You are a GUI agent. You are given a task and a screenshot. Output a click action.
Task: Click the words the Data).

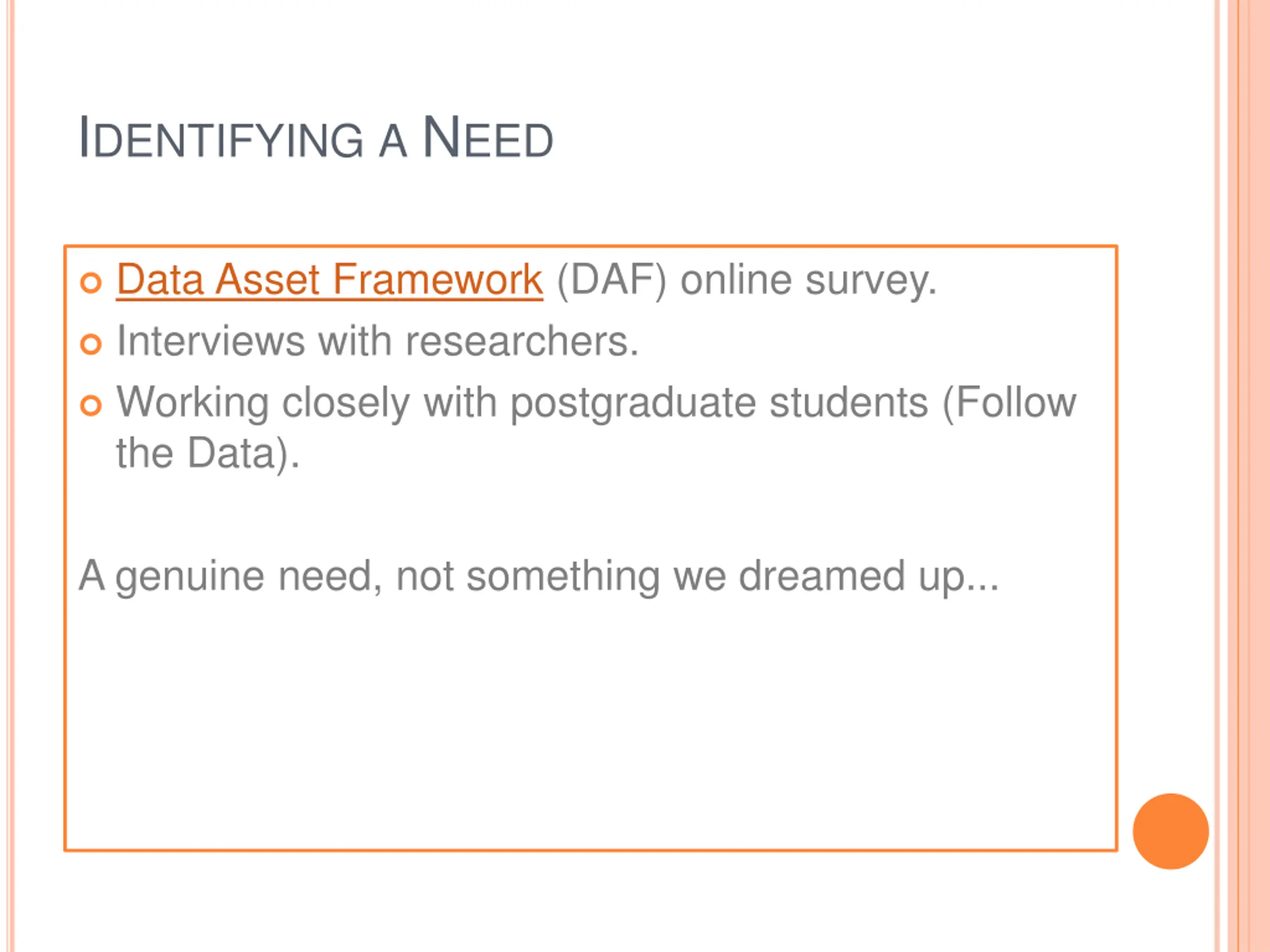pos(208,454)
